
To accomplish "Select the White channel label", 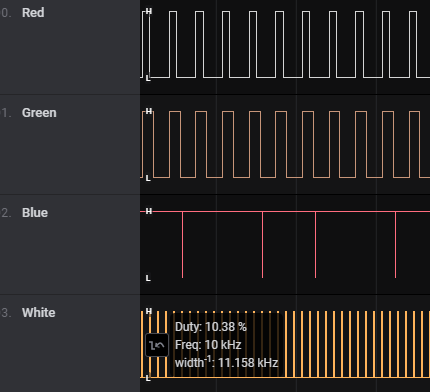I will [39, 313].
